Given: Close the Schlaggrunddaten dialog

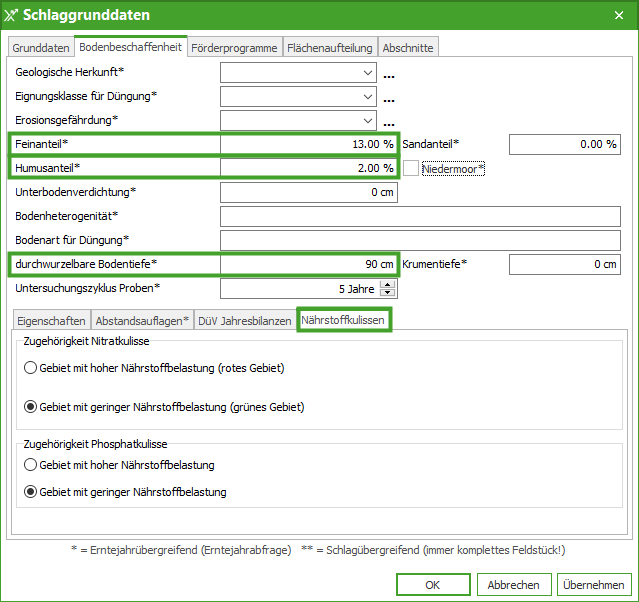Looking at the screenshot, I should tap(619, 15).
